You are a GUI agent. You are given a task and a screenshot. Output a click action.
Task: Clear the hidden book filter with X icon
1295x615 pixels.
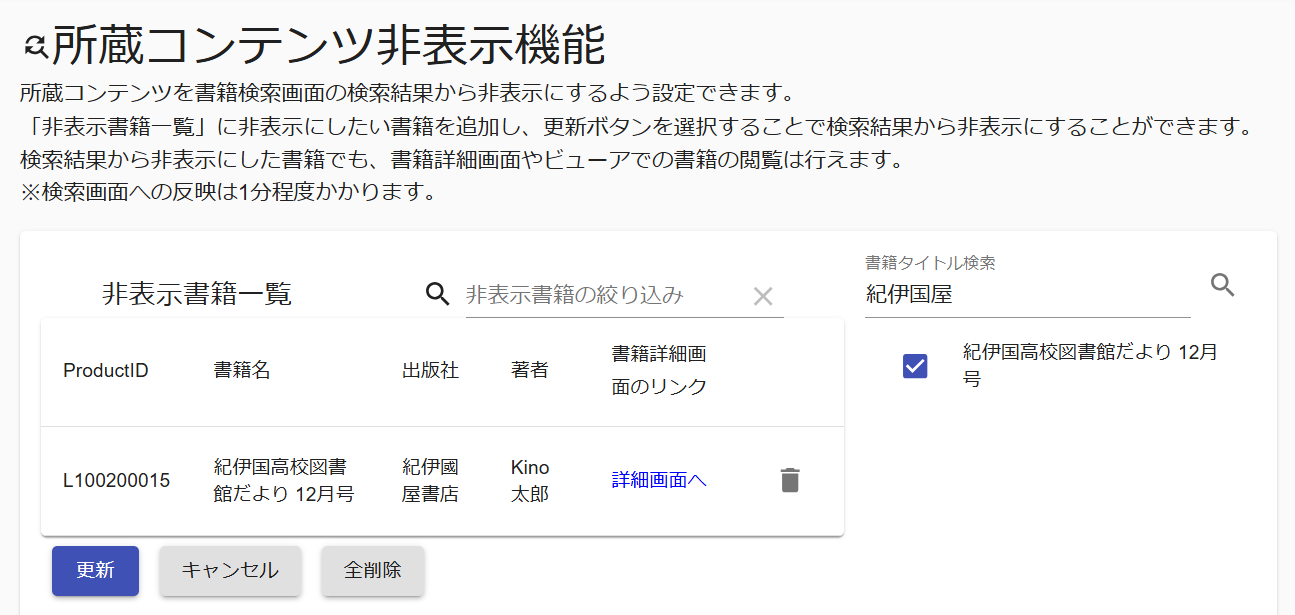(x=763, y=296)
